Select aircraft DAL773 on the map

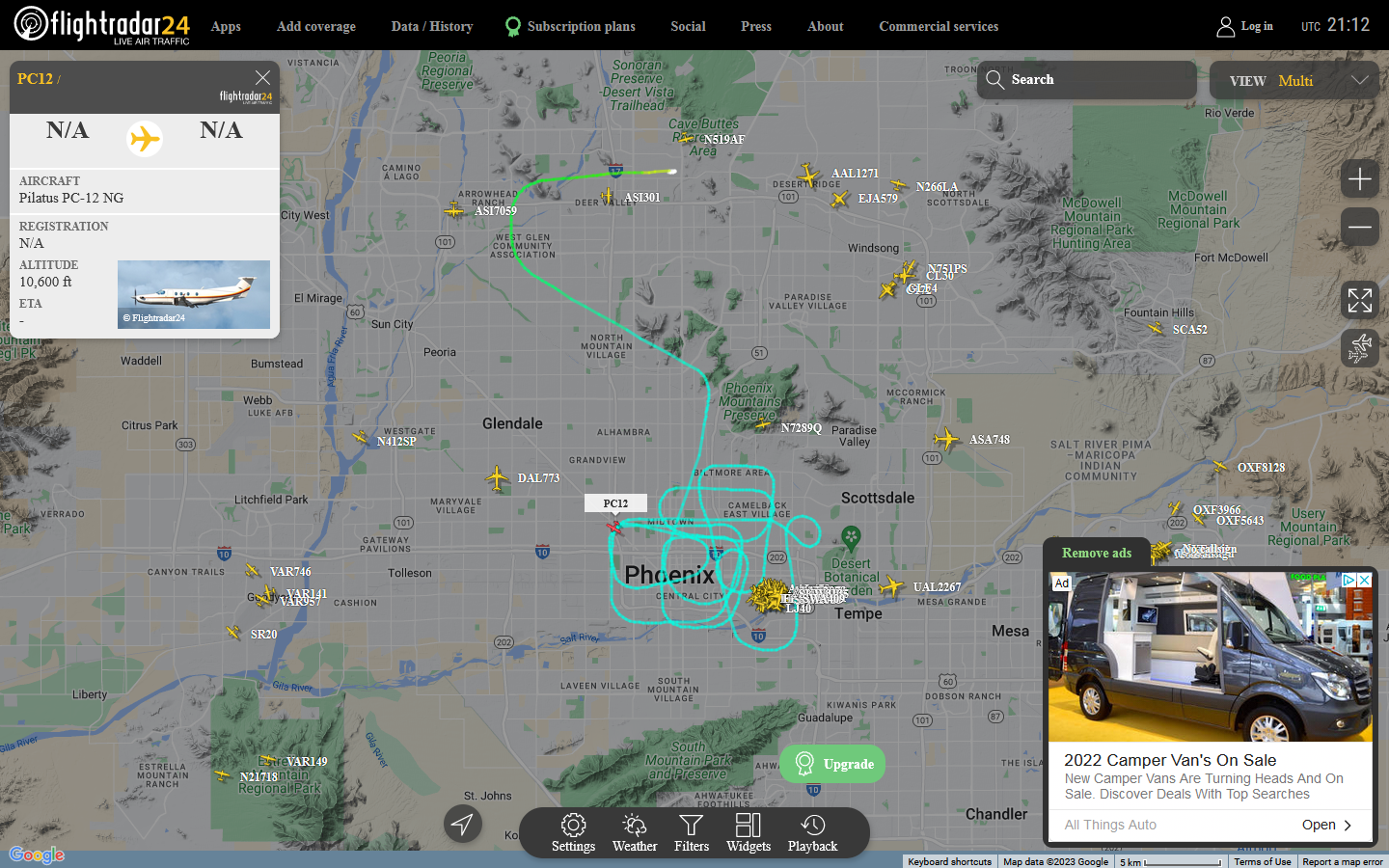click(x=497, y=477)
